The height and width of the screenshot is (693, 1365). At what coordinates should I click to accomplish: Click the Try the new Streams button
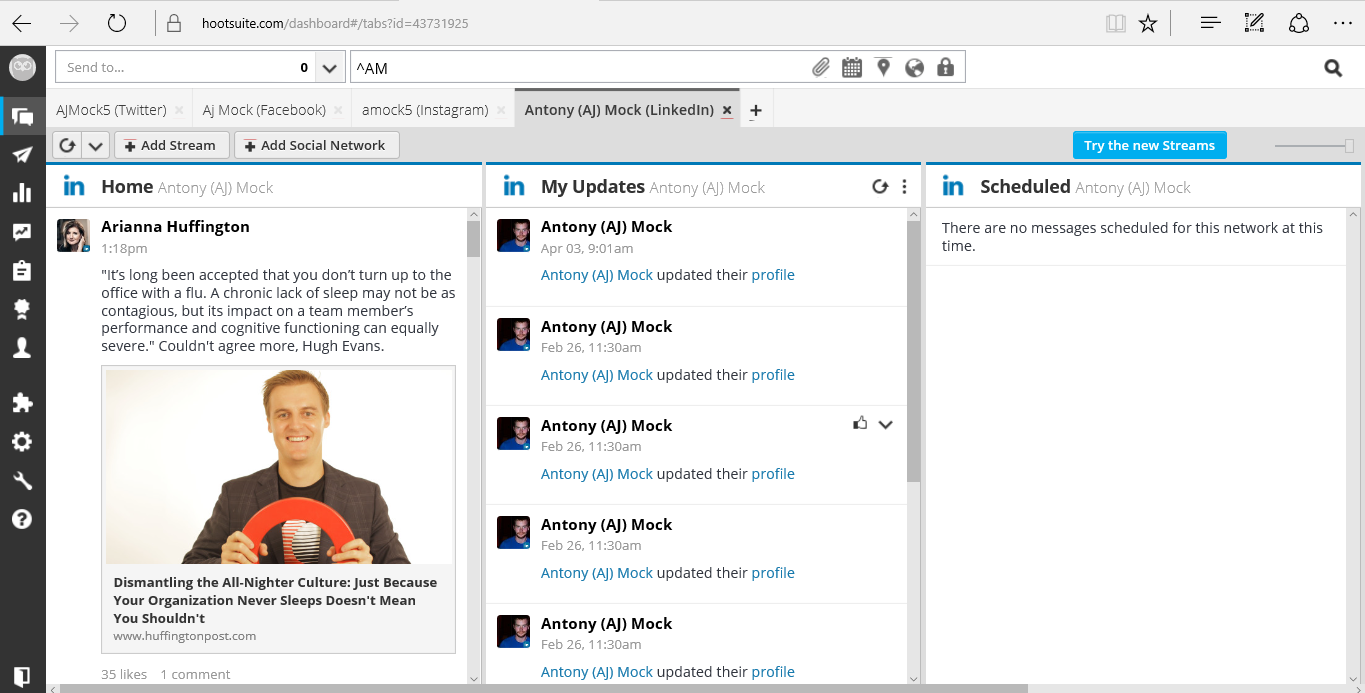1149,146
